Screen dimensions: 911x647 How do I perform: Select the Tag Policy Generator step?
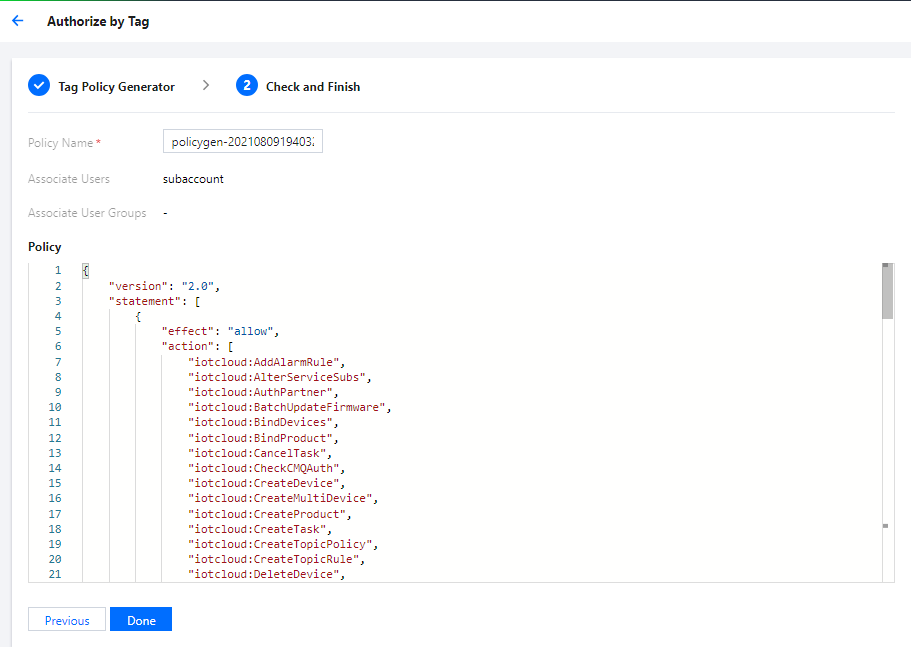click(x=116, y=87)
